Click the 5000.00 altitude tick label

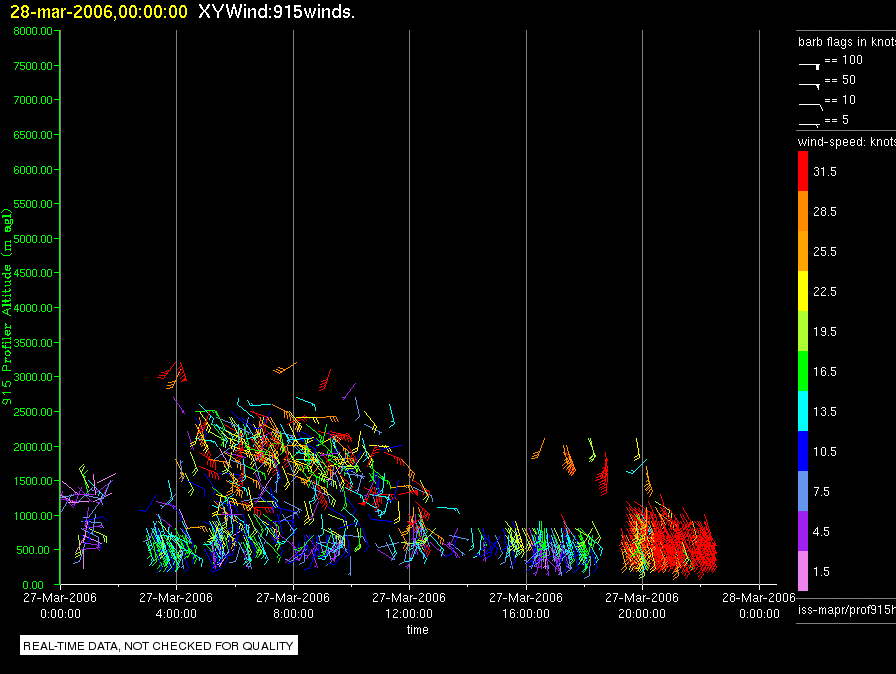point(33,239)
